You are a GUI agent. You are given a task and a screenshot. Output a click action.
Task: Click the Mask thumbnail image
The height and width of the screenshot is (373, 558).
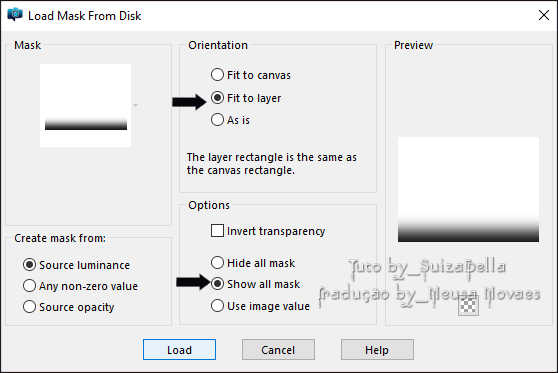coord(85,105)
